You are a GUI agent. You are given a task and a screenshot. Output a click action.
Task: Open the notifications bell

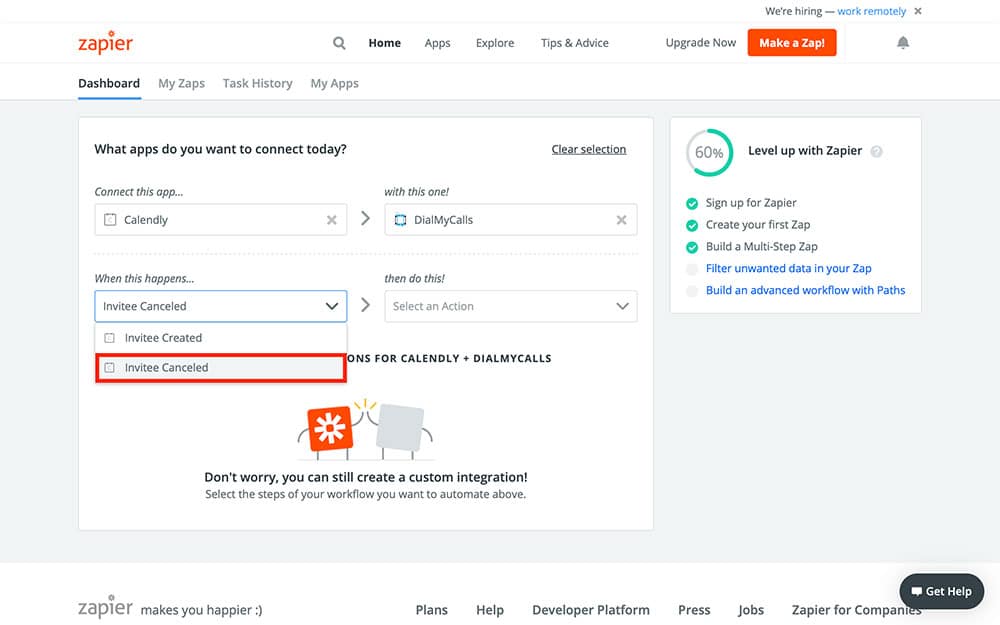pyautogui.click(x=903, y=43)
